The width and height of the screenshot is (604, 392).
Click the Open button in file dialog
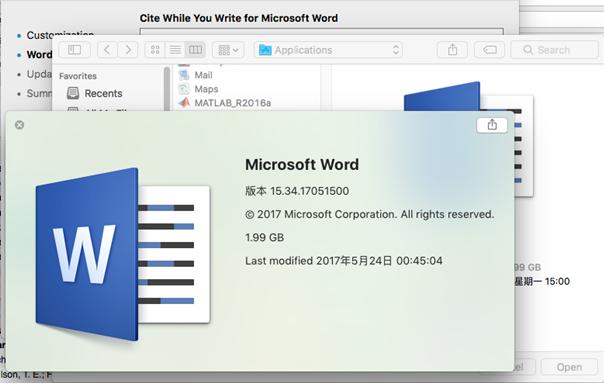pyautogui.click(x=569, y=367)
